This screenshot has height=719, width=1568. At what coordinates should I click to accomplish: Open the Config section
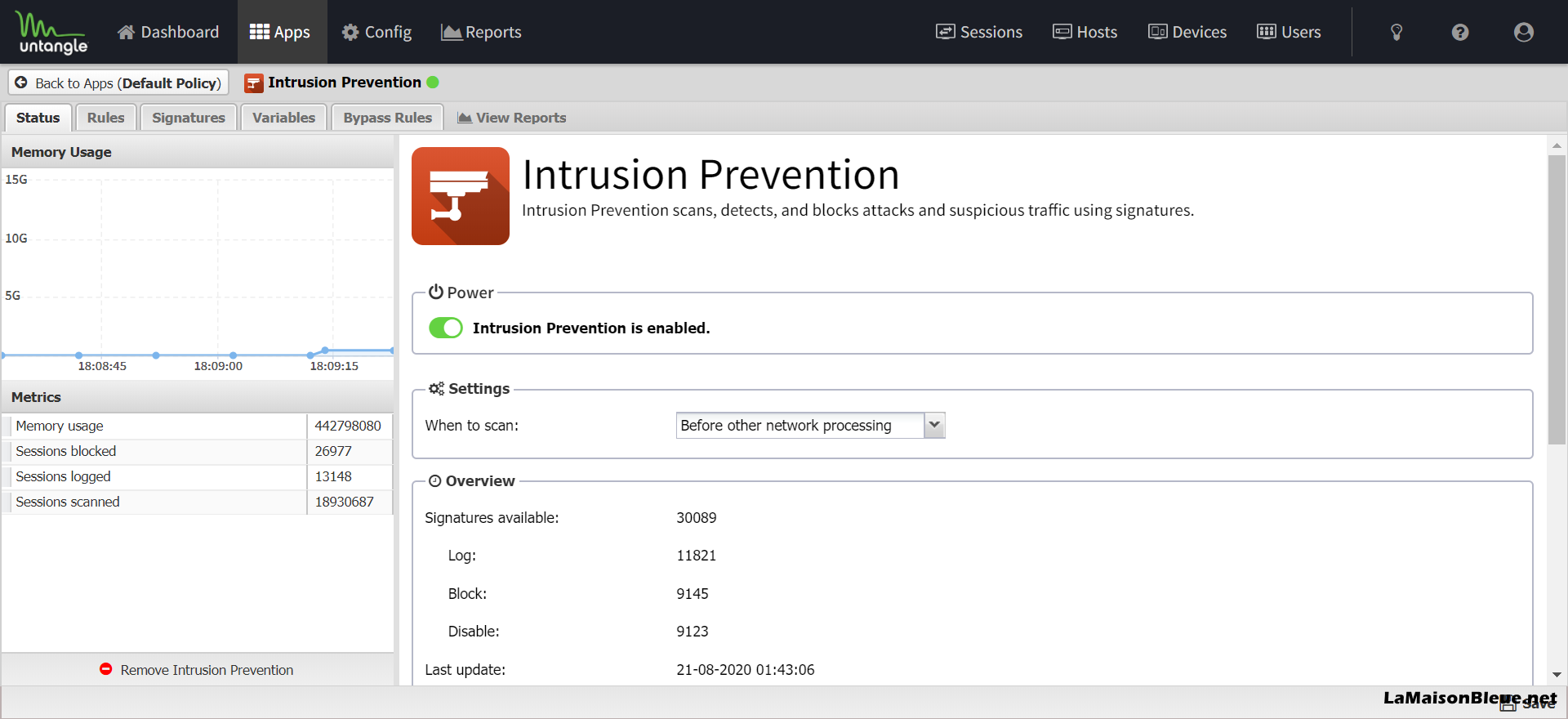click(x=376, y=32)
